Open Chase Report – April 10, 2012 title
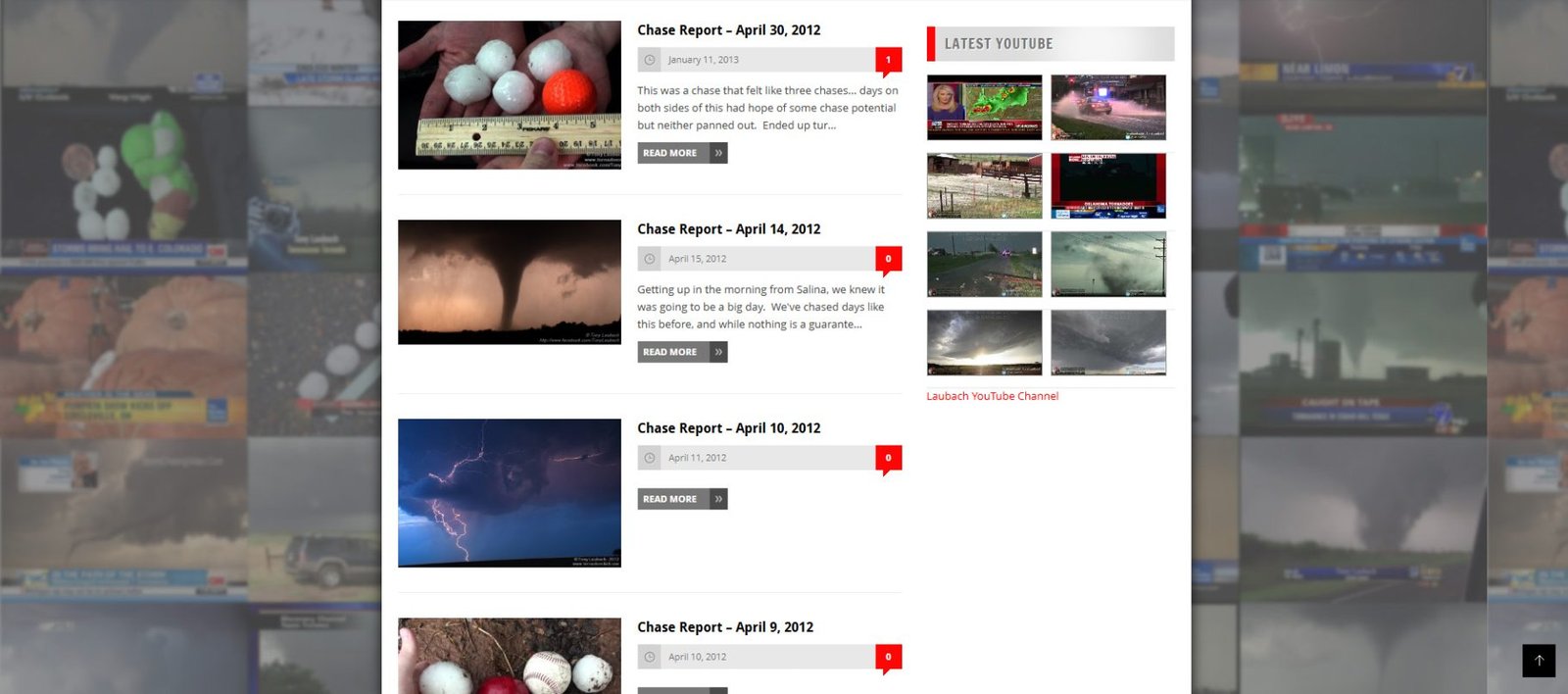The height and width of the screenshot is (694, 1568). (x=729, y=428)
